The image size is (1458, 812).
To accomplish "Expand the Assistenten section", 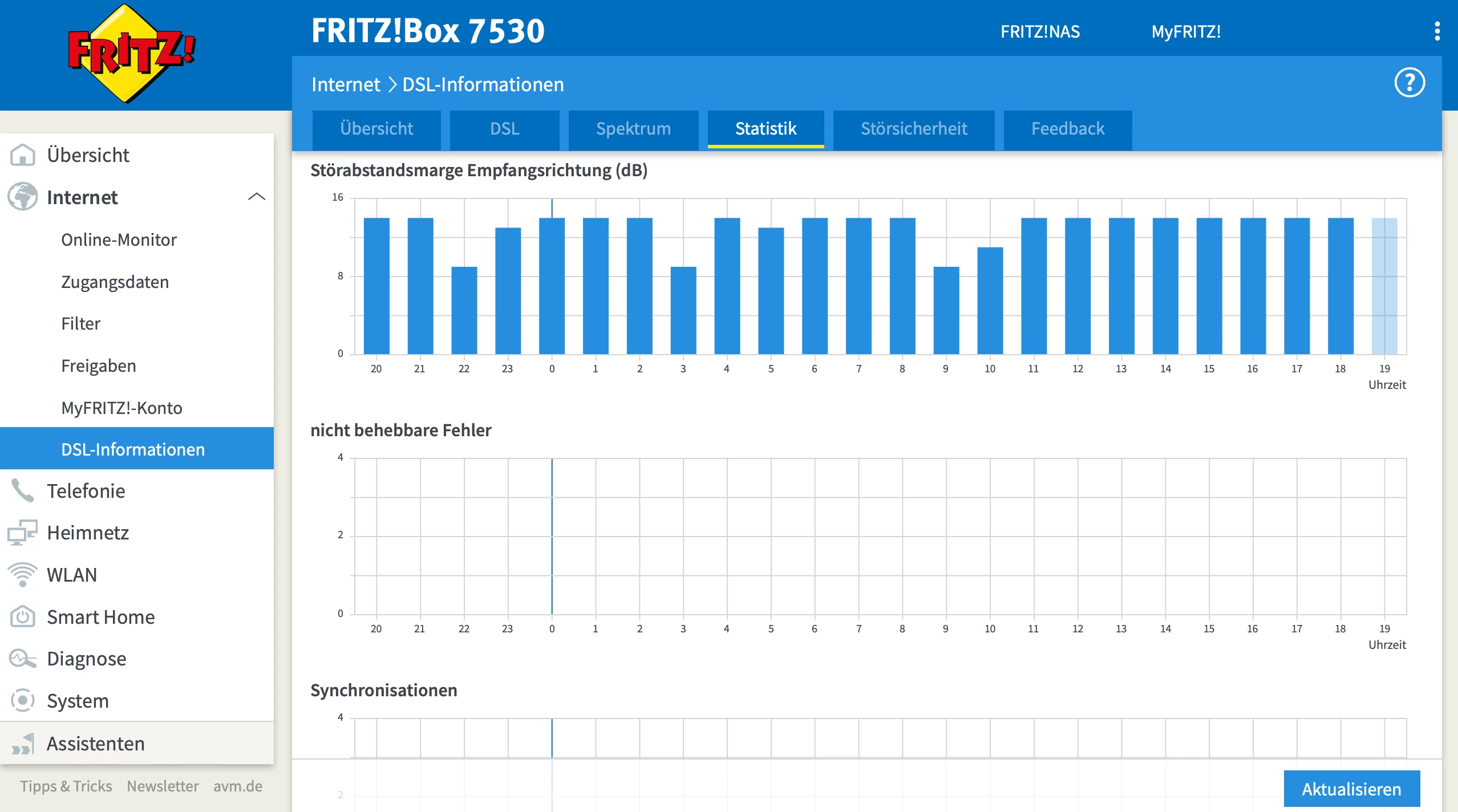I will click(95, 744).
